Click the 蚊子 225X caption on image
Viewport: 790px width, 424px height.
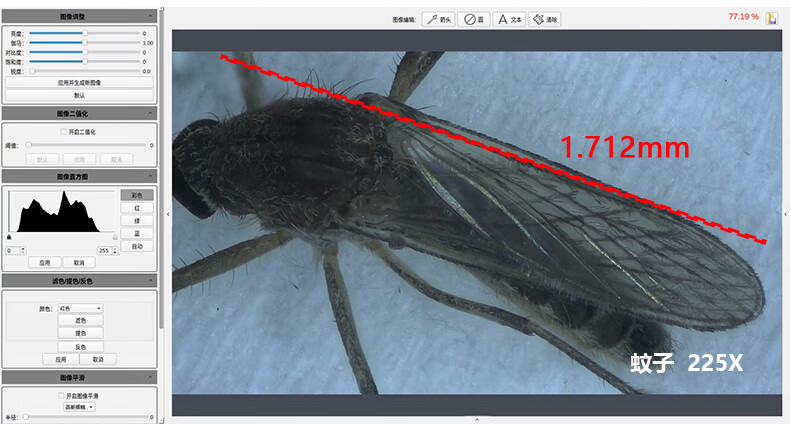tap(686, 363)
